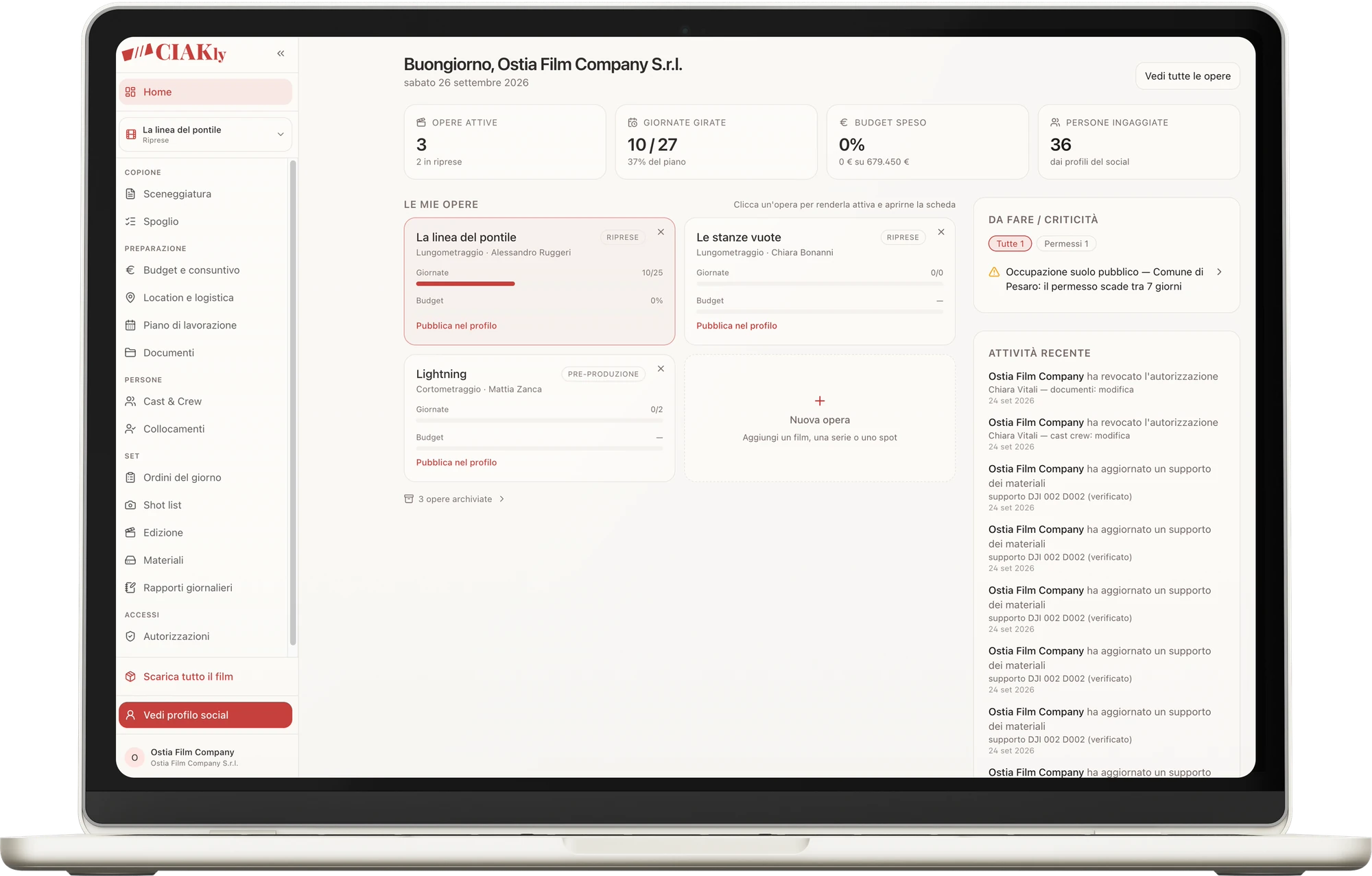This screenshot has height=876, width=1372.
Task: Close the Le stanze vuote card
Action: pyautogui.click(x=941, y=233)
